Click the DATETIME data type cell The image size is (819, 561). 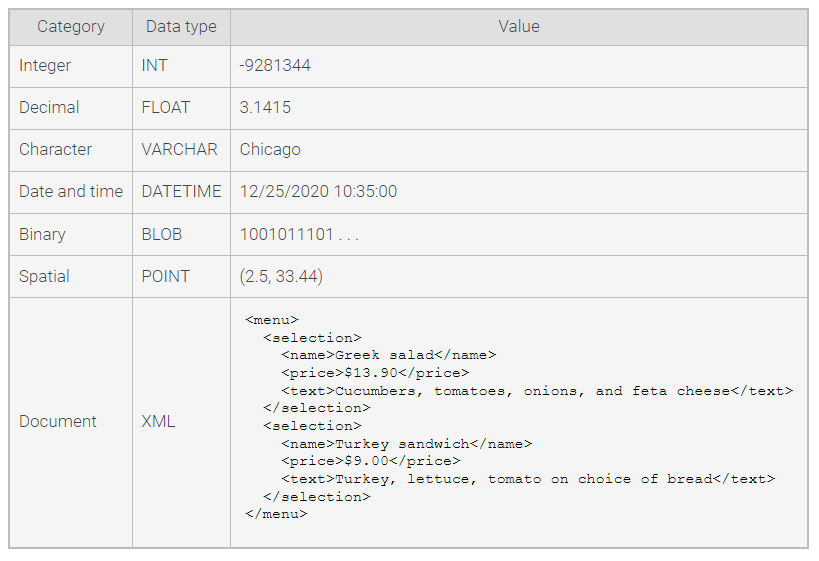click(x=181, y=192)
